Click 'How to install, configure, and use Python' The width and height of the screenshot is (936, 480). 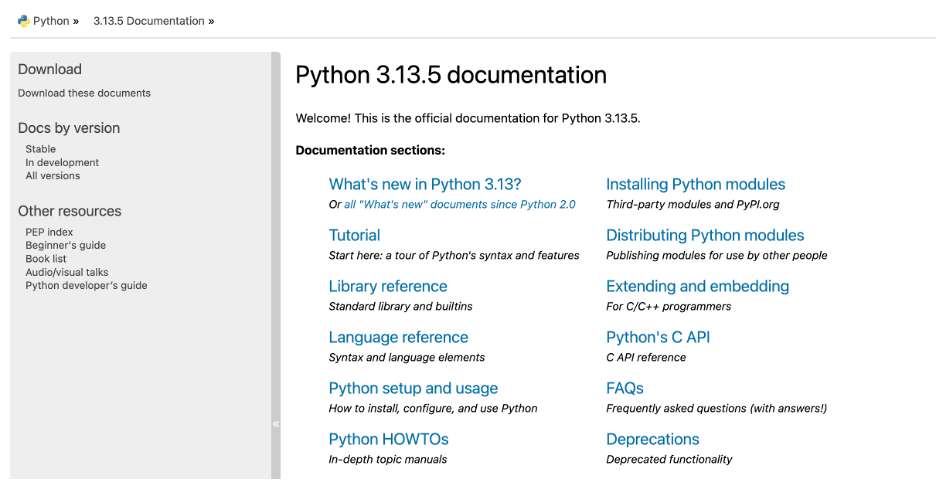(433, 408)
